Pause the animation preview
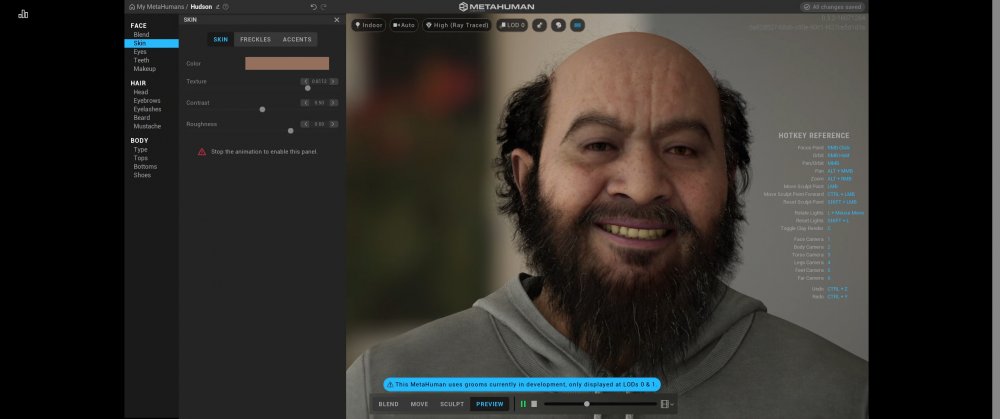This screenshot has width=1000, height=419. click(523, 404)
